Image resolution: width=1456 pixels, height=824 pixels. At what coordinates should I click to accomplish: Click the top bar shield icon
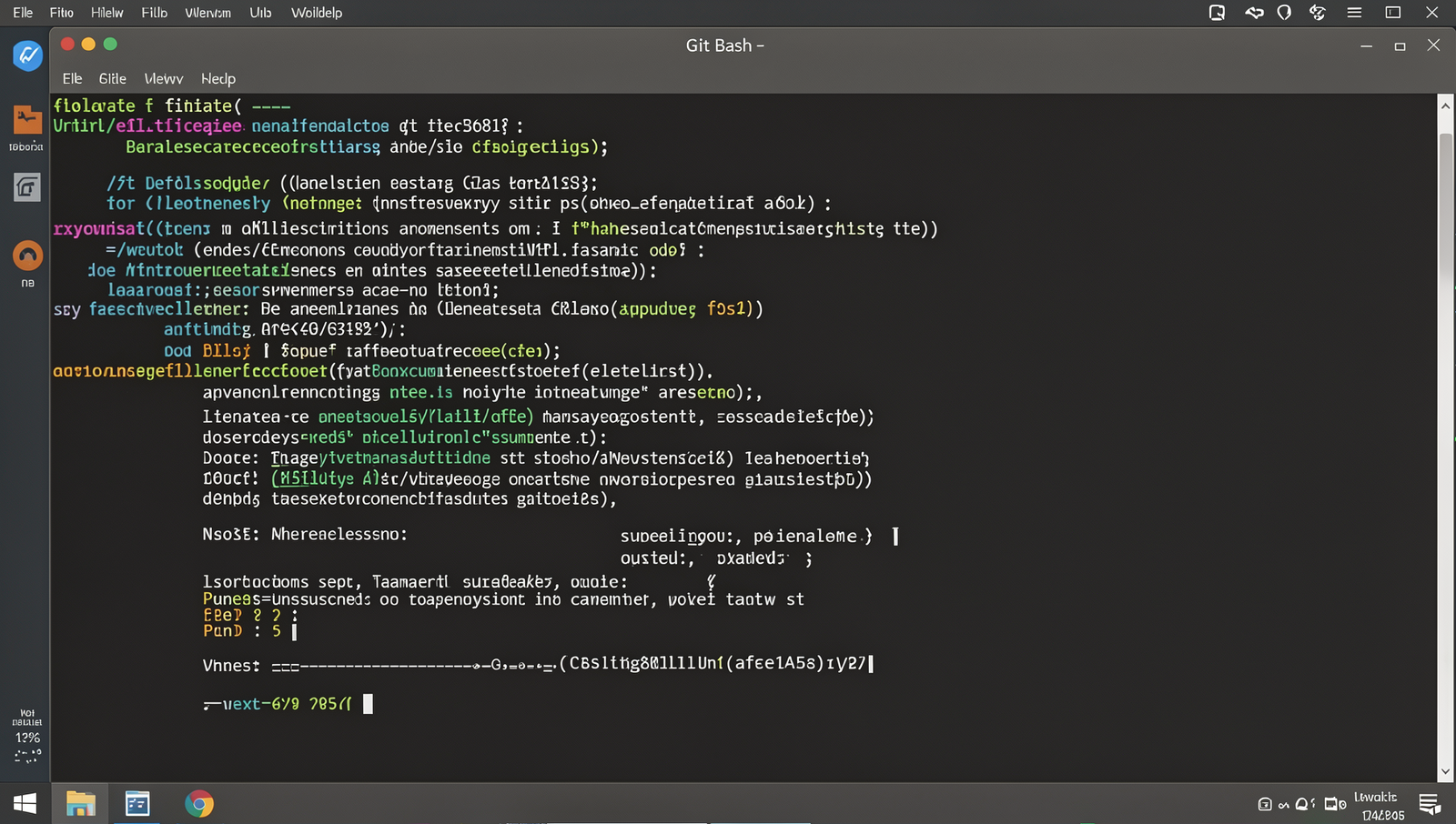[1284, 13]
